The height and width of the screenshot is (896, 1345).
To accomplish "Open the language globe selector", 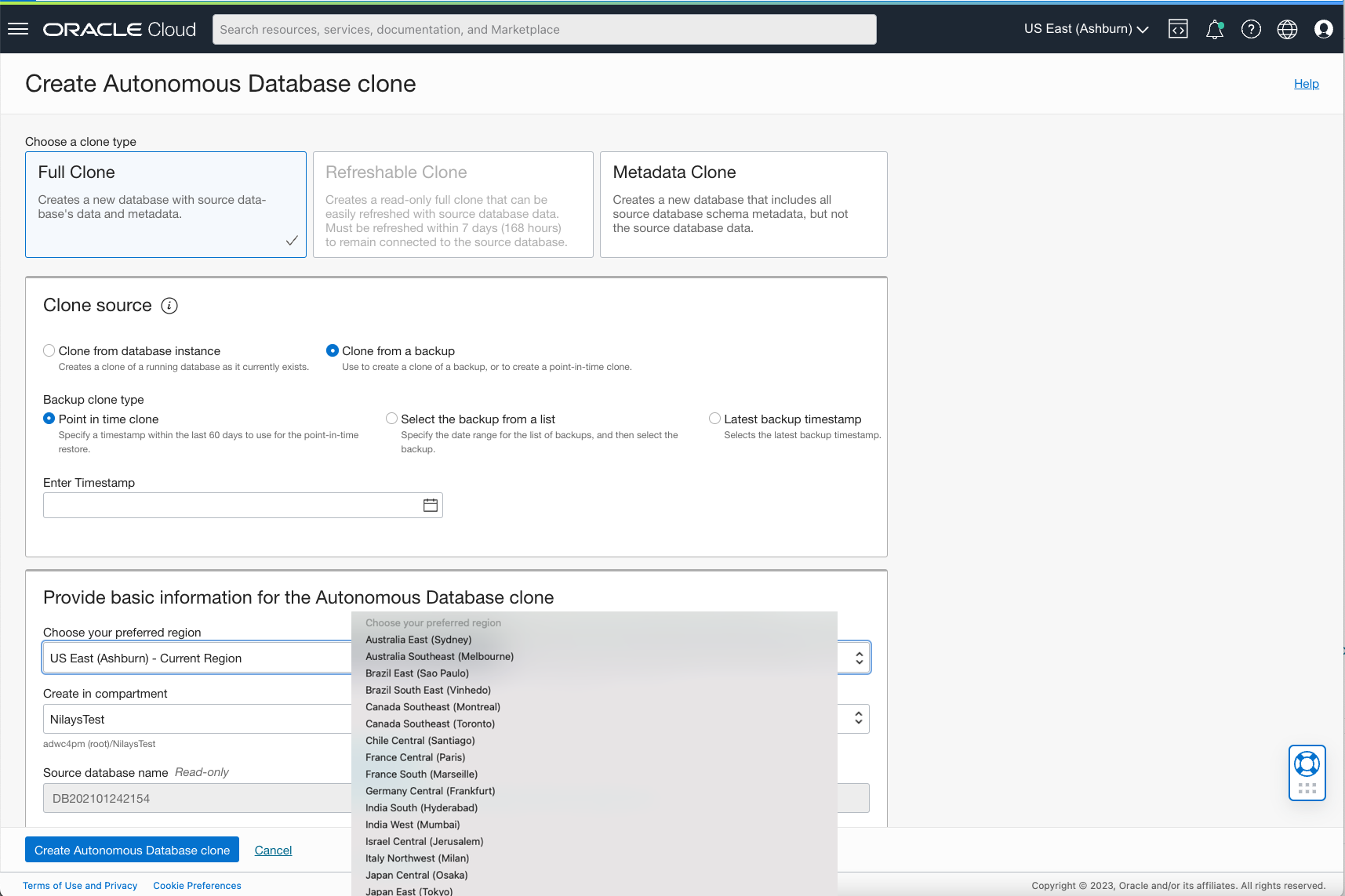I will 1287,29.
